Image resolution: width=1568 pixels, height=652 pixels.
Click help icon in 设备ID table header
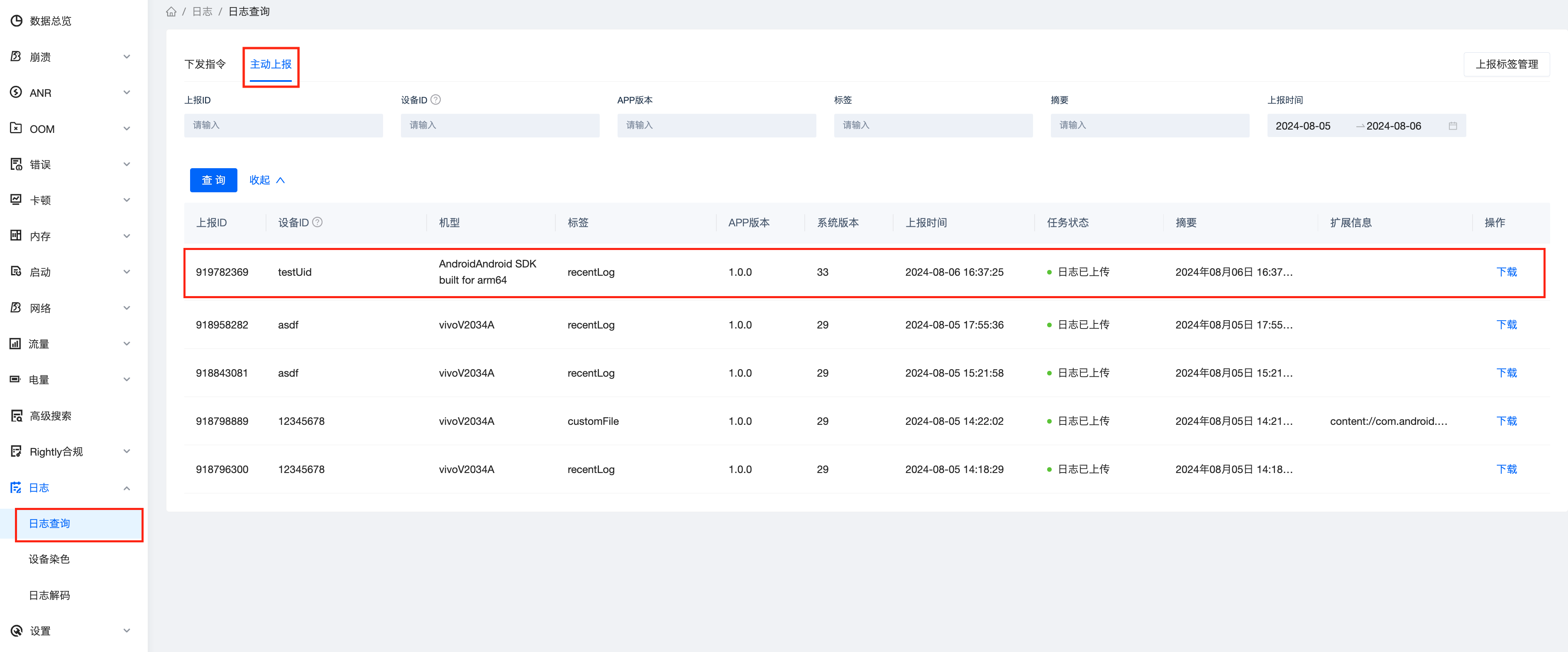317,223
